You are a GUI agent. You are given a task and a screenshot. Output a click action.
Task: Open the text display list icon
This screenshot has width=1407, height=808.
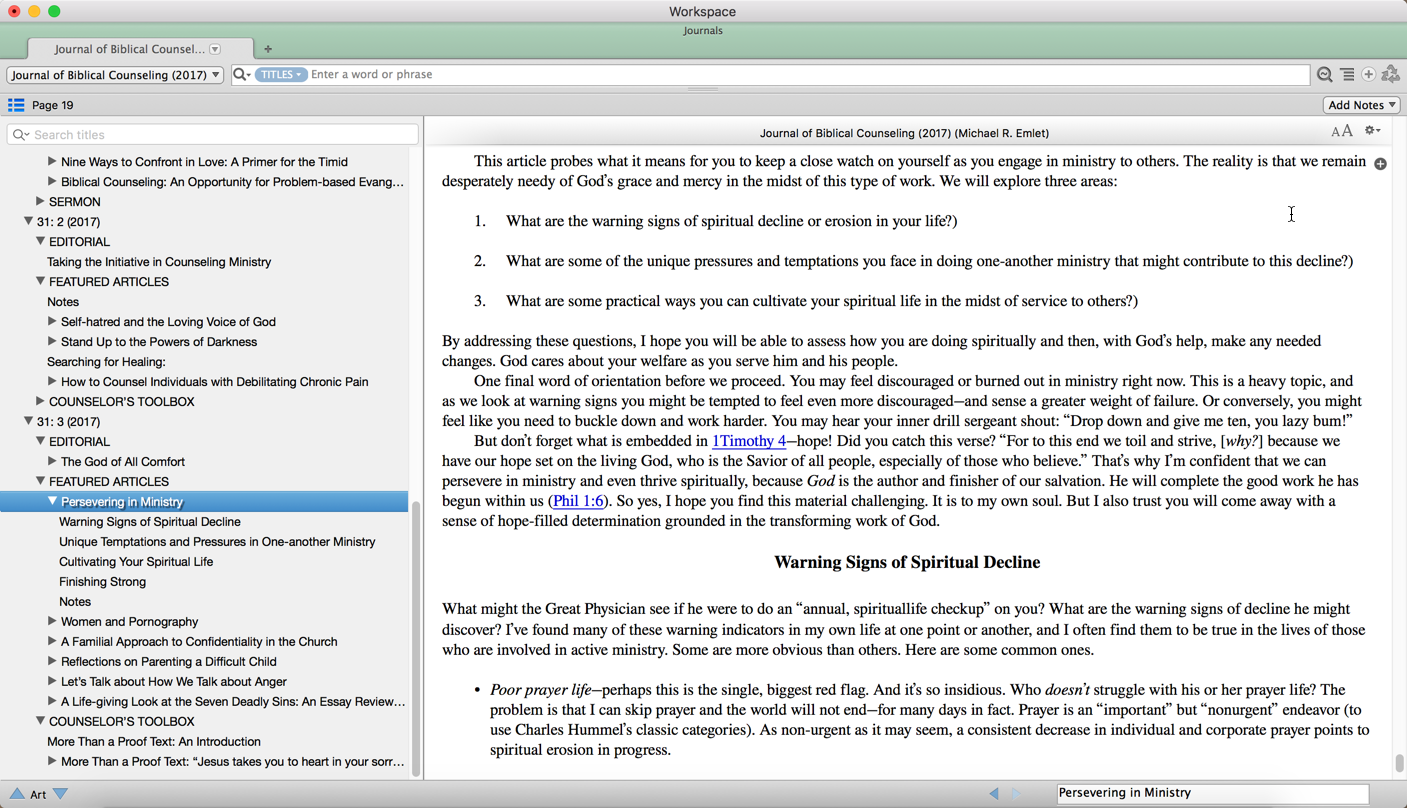pyautogui.click(x=1348, y=75)
